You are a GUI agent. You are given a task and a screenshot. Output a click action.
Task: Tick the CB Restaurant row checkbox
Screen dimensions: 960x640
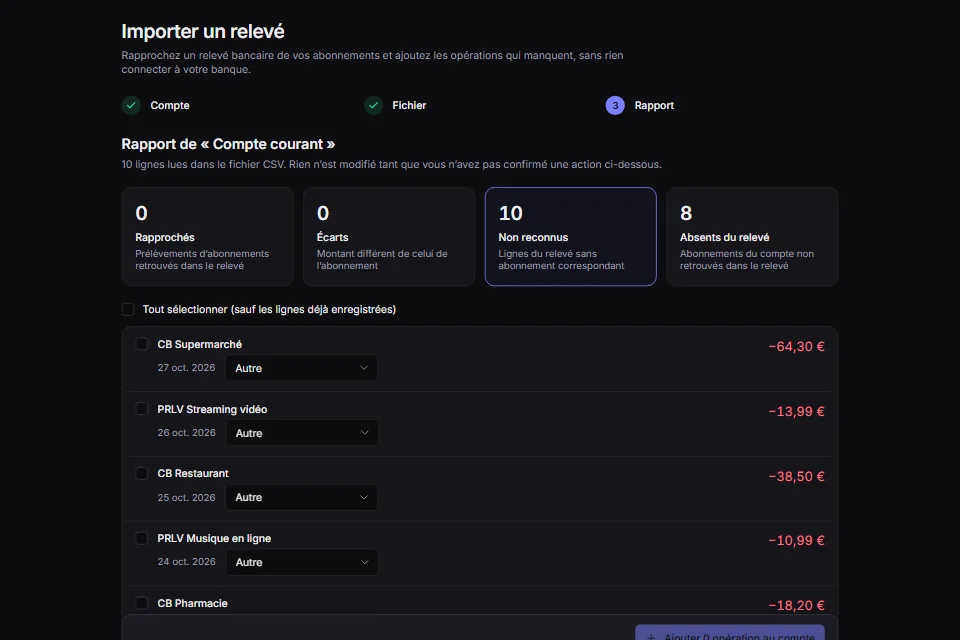tap(141, 473)
